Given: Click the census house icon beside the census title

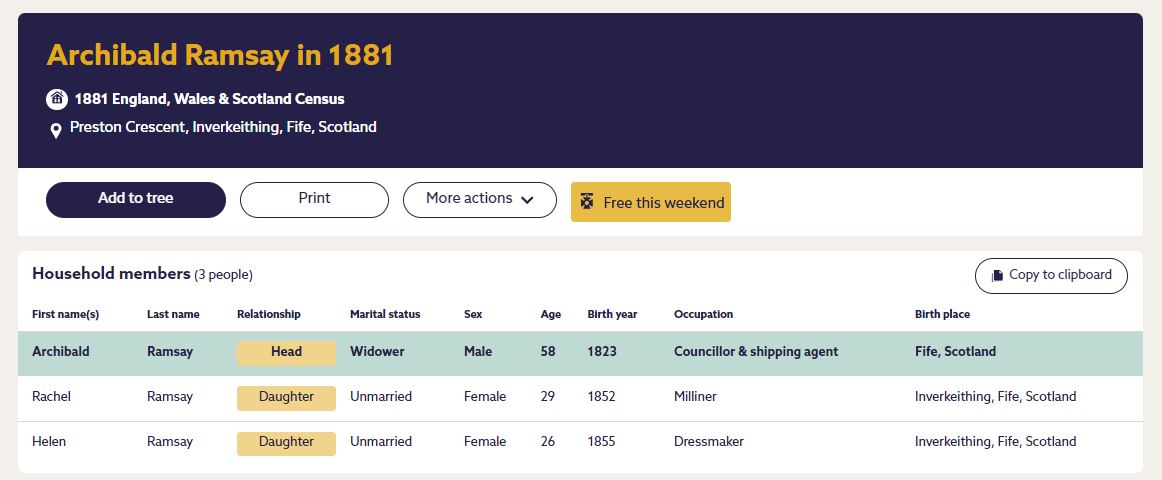Looking at the screenshot, I should coord(57,99).
